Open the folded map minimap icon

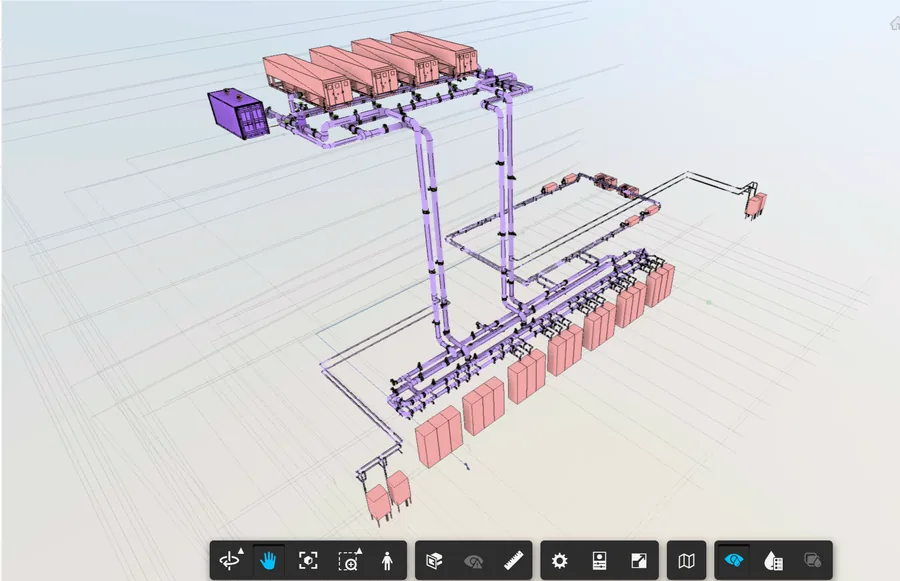[x=686, y=560]
